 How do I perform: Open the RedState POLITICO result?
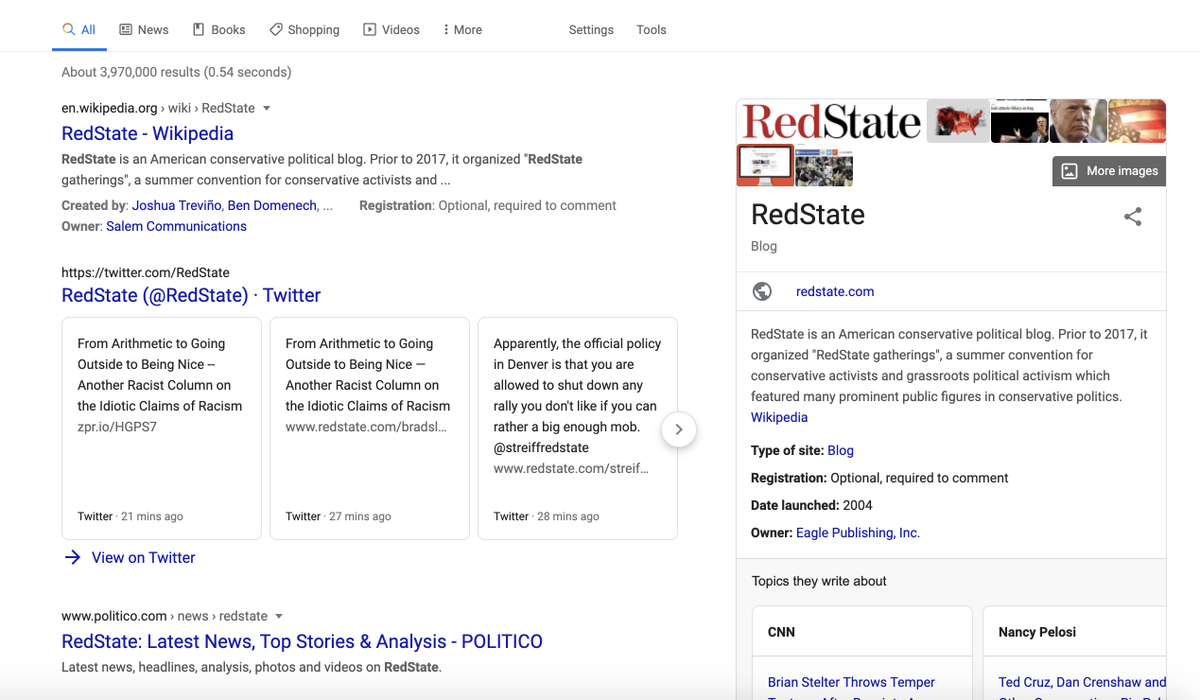pos(302,641)
